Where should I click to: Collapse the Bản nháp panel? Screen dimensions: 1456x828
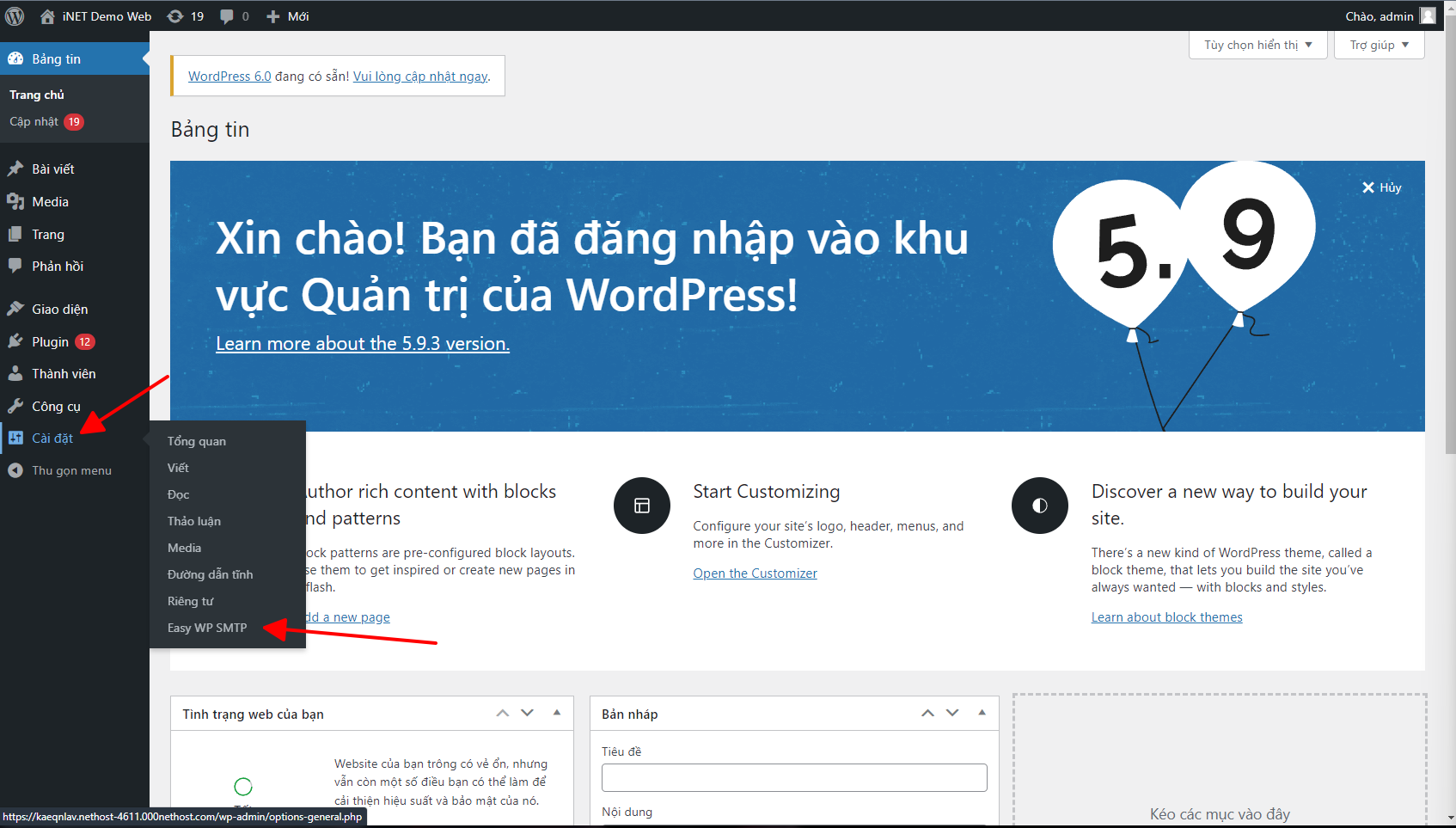pyautogui.click(x=982, y=713)
